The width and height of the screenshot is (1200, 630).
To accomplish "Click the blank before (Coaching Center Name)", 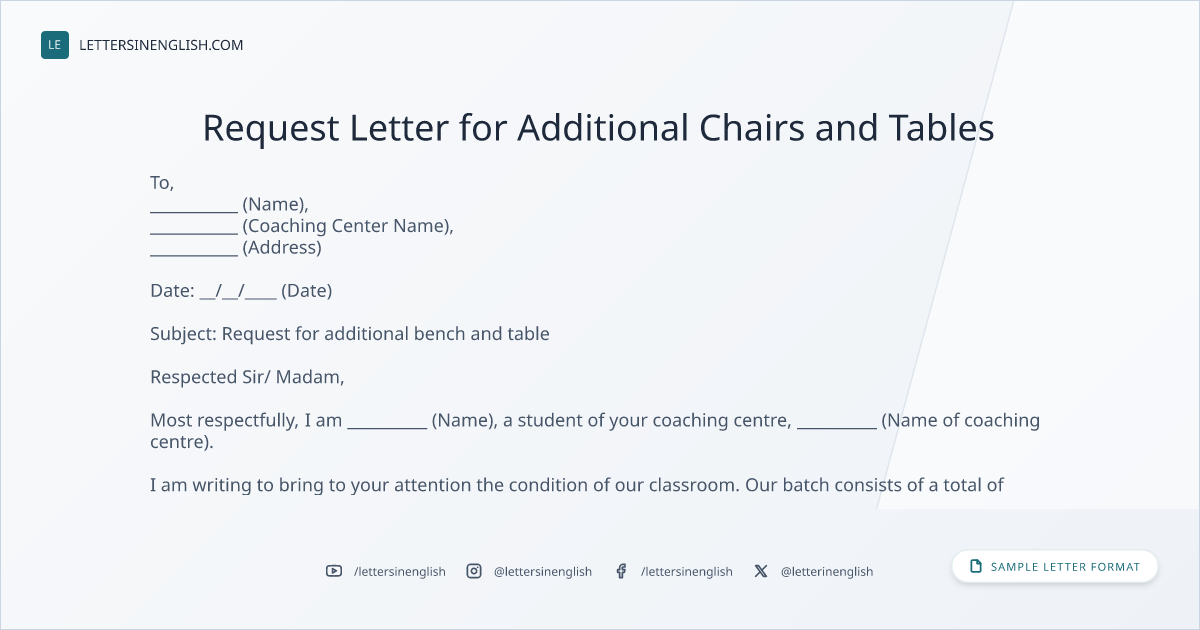I will 194,226.
